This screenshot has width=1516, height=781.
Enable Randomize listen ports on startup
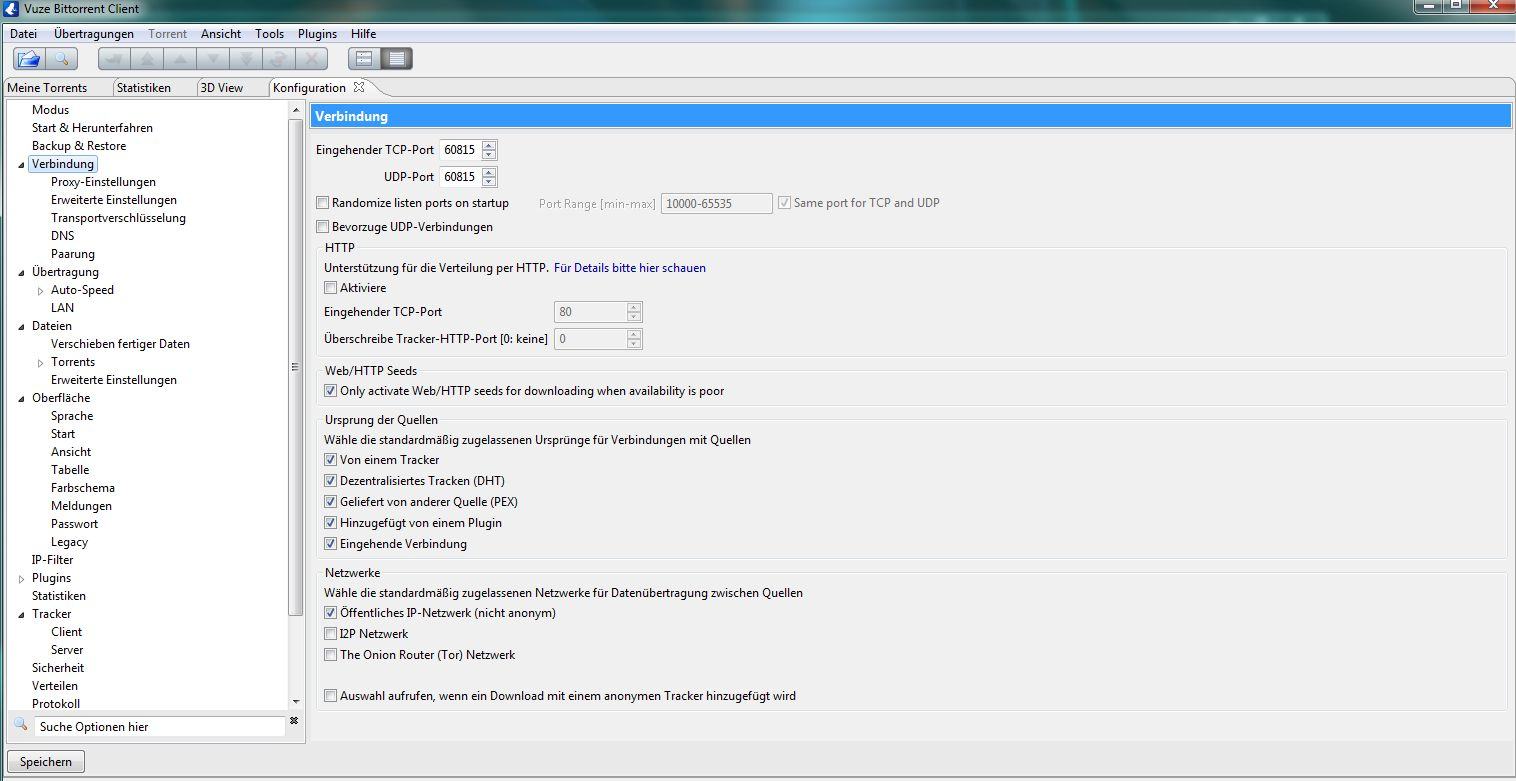point(322,203)
